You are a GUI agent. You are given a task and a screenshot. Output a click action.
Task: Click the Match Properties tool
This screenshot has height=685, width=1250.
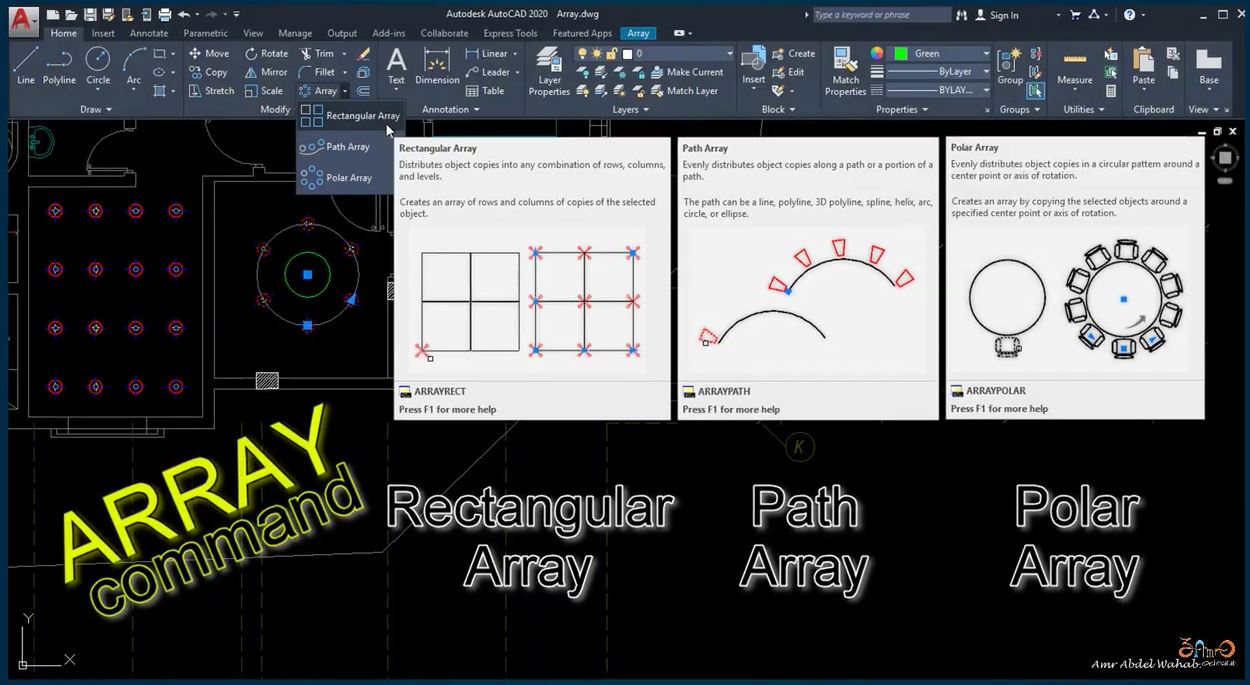[845, 72]
